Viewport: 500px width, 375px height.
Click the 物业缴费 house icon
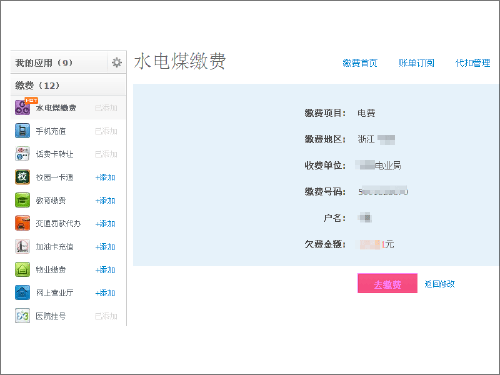(22, 269)
